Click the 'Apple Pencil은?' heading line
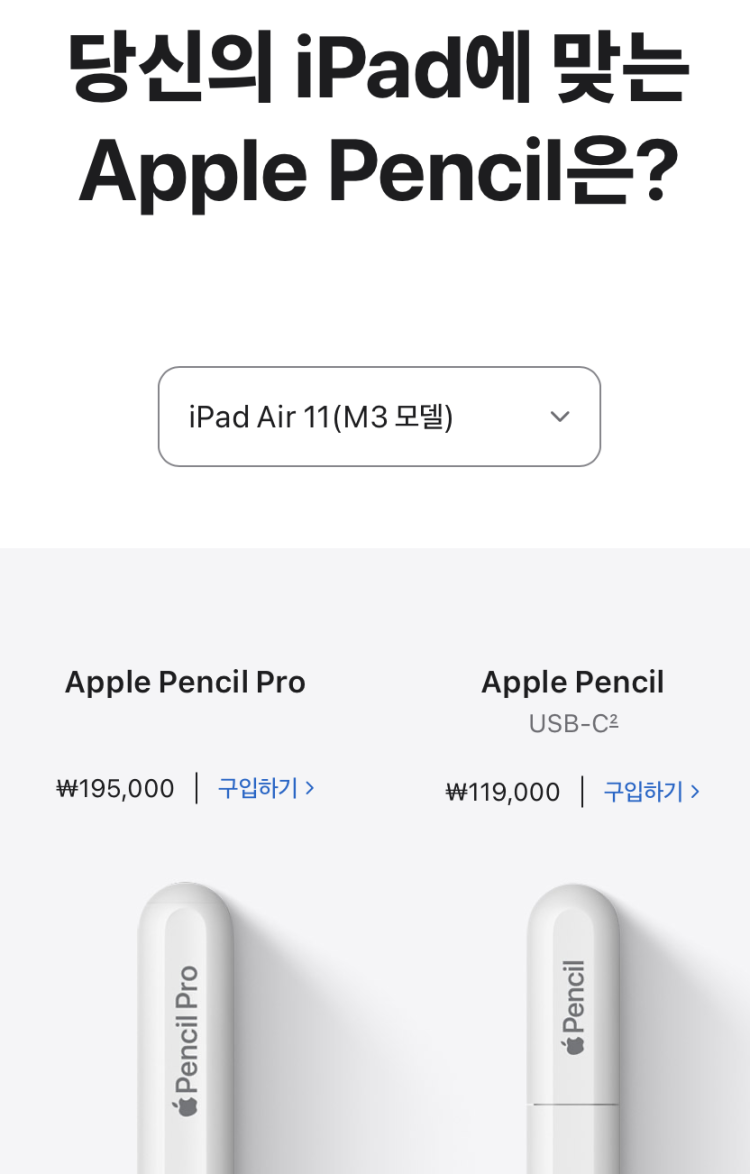 tap(378, 170)
